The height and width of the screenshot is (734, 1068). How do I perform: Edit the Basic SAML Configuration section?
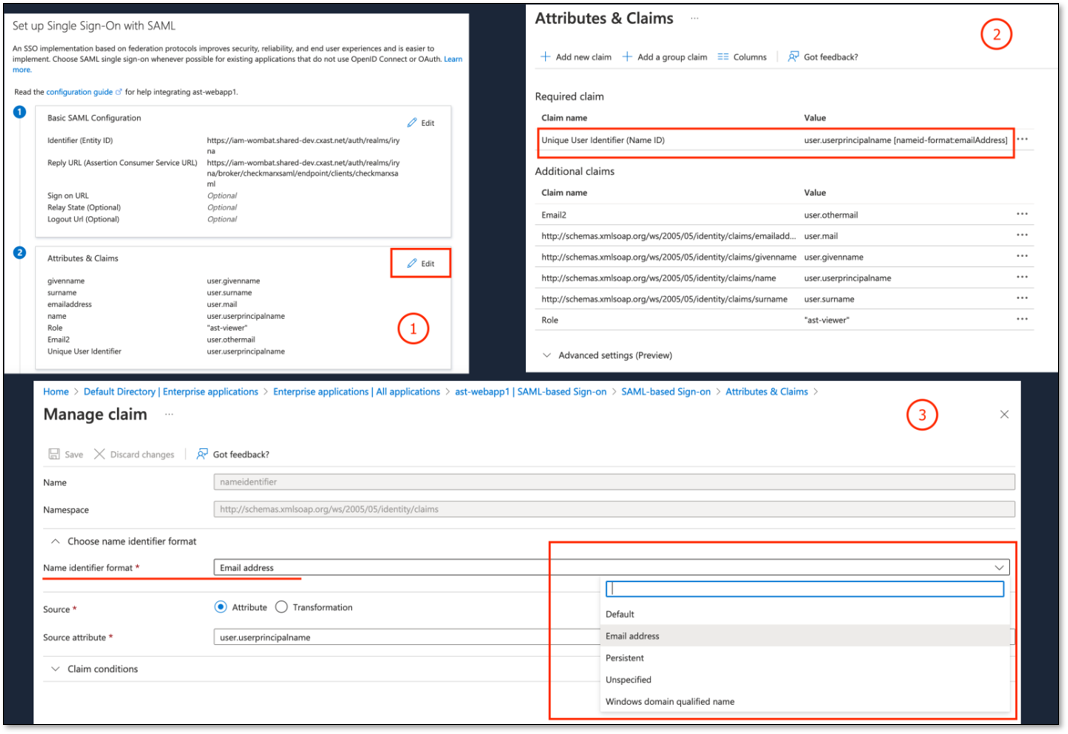pos(420,123)
